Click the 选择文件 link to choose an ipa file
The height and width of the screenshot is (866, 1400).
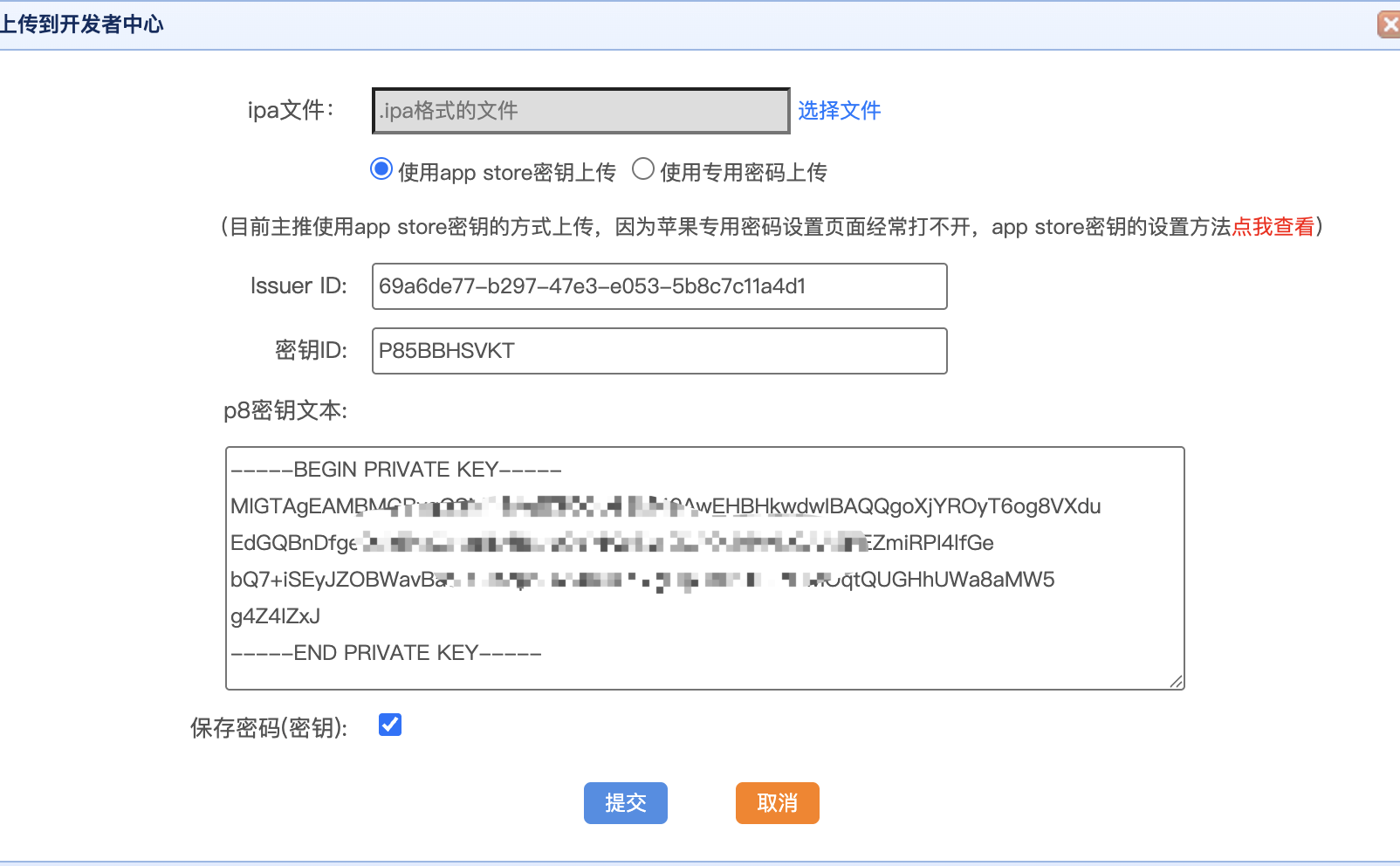pyautogui.click(x=839, y=111)
